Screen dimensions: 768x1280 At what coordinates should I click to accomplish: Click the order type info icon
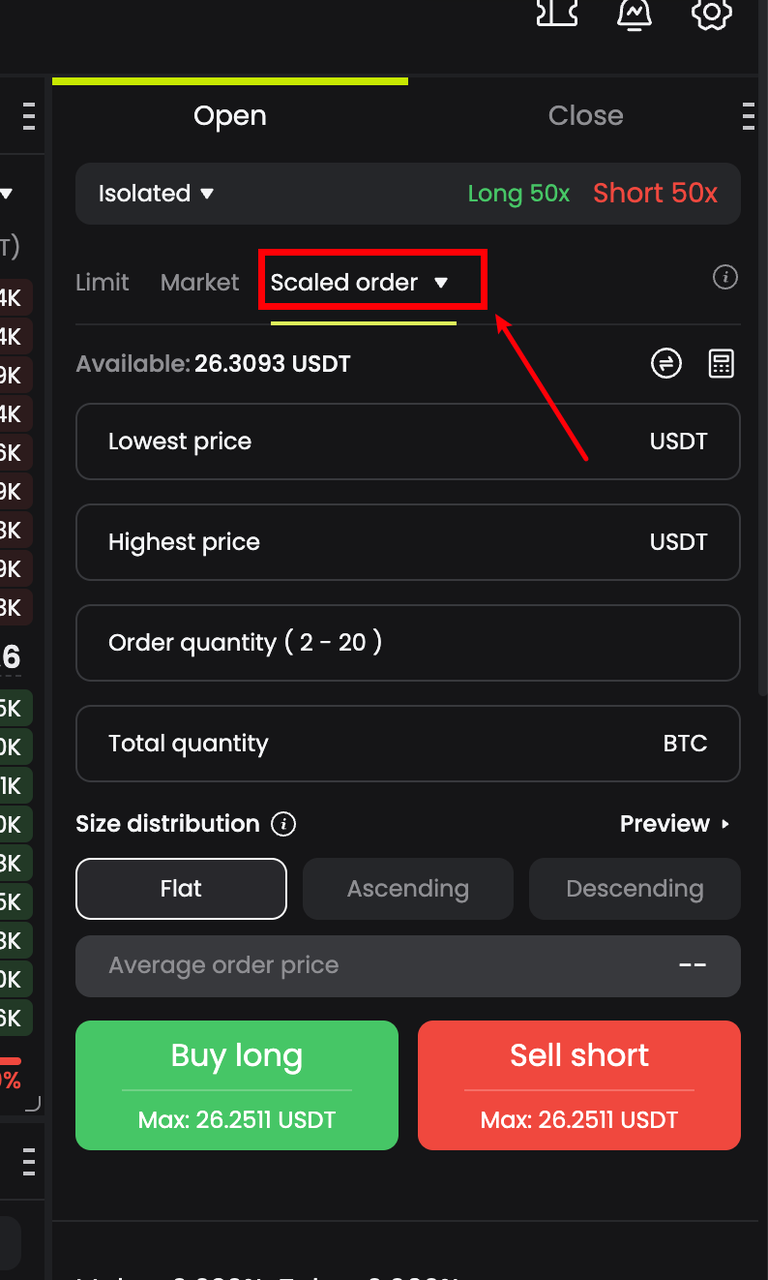pos(725,277)
